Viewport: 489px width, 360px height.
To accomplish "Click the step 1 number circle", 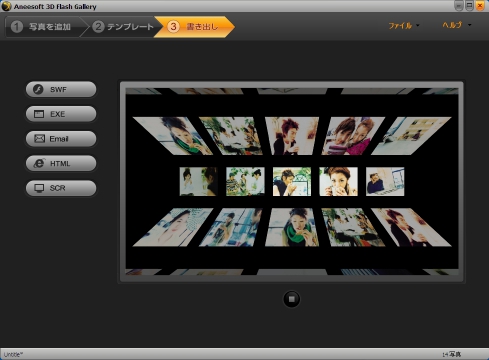I will [17, 27].
